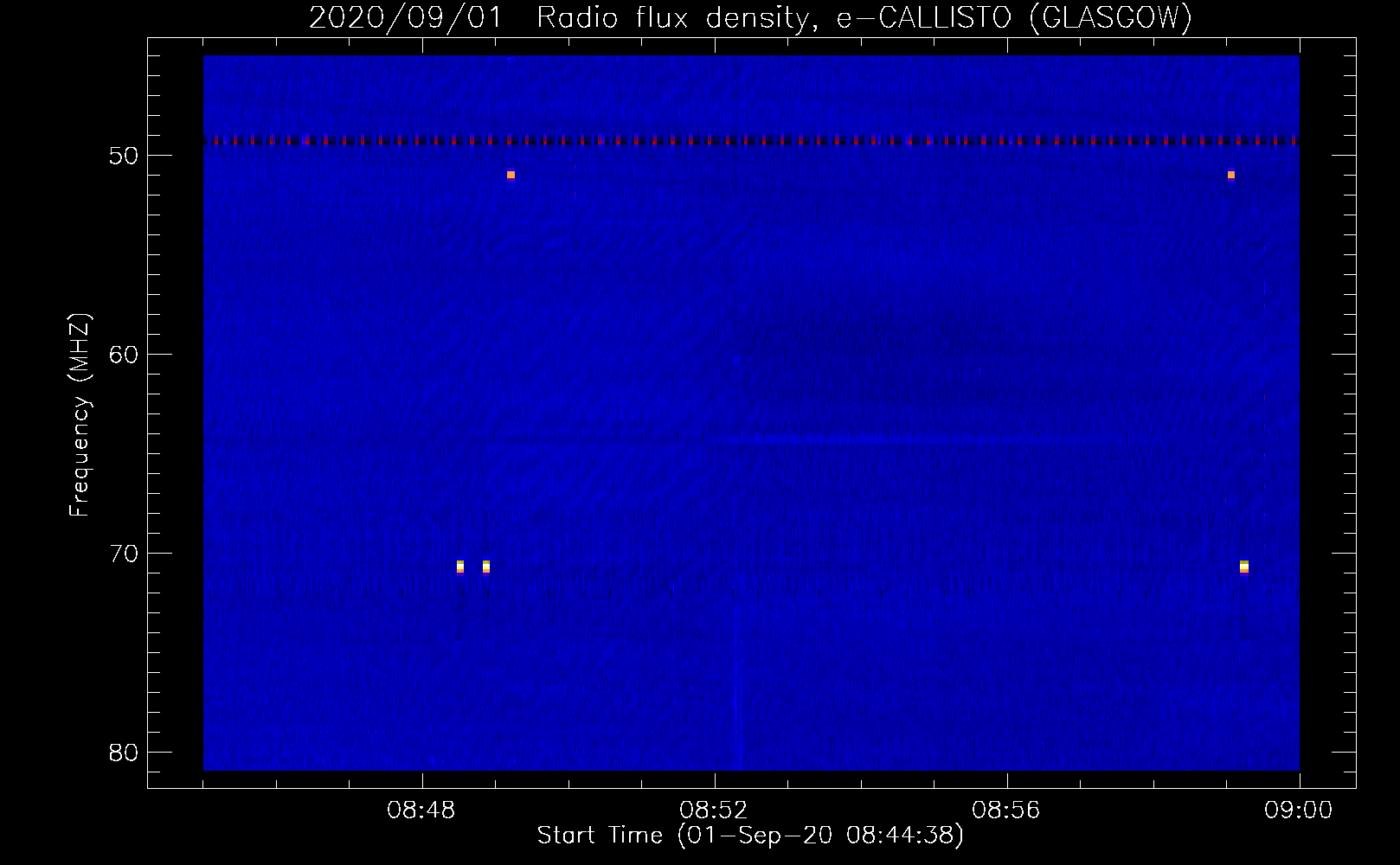Viewport: 1400px width, 865px height.
Task: Click the 60 MHz frequency tick label
Action: coord(124,355)
